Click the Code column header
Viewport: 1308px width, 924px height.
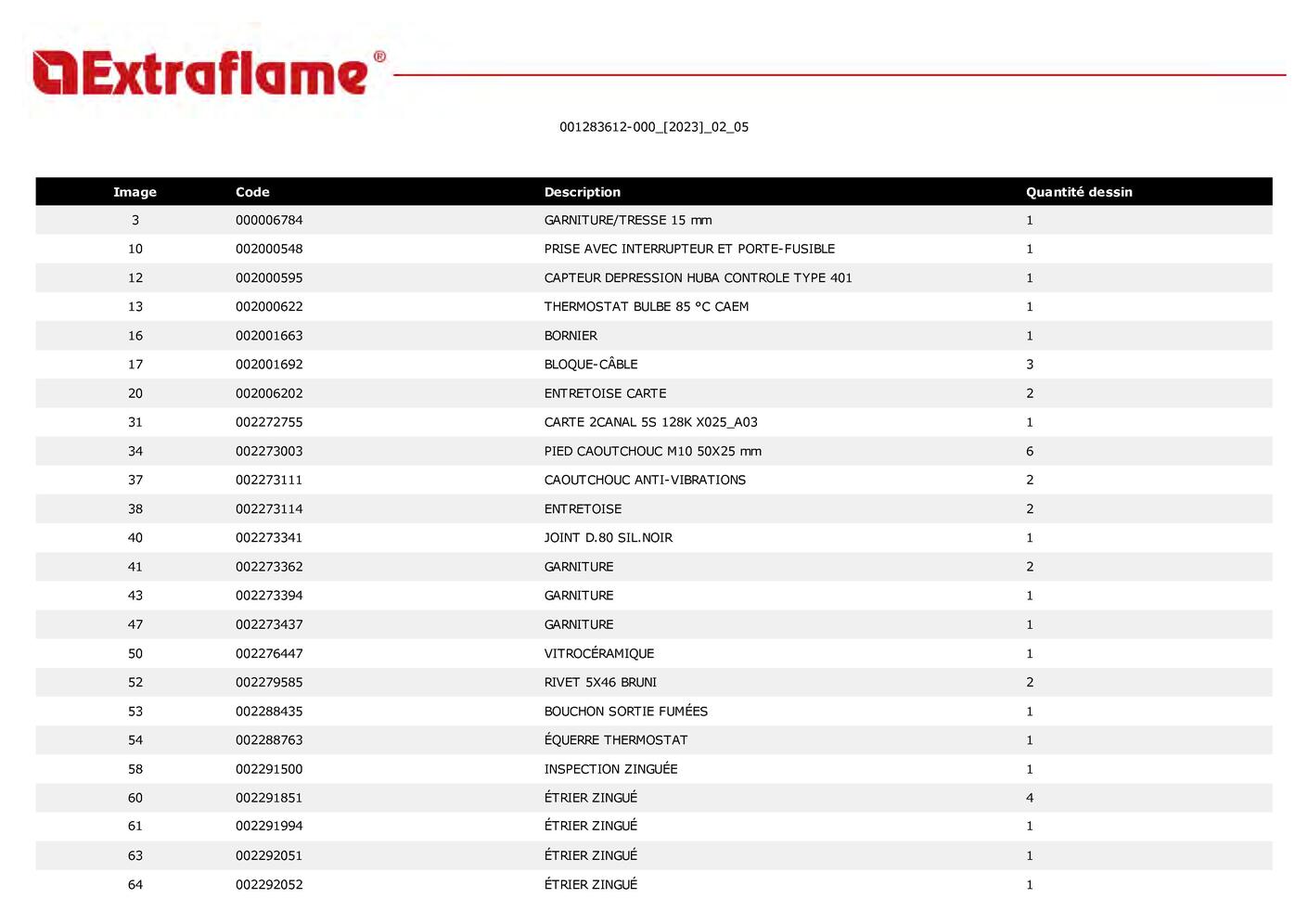[x=252, y=192]
